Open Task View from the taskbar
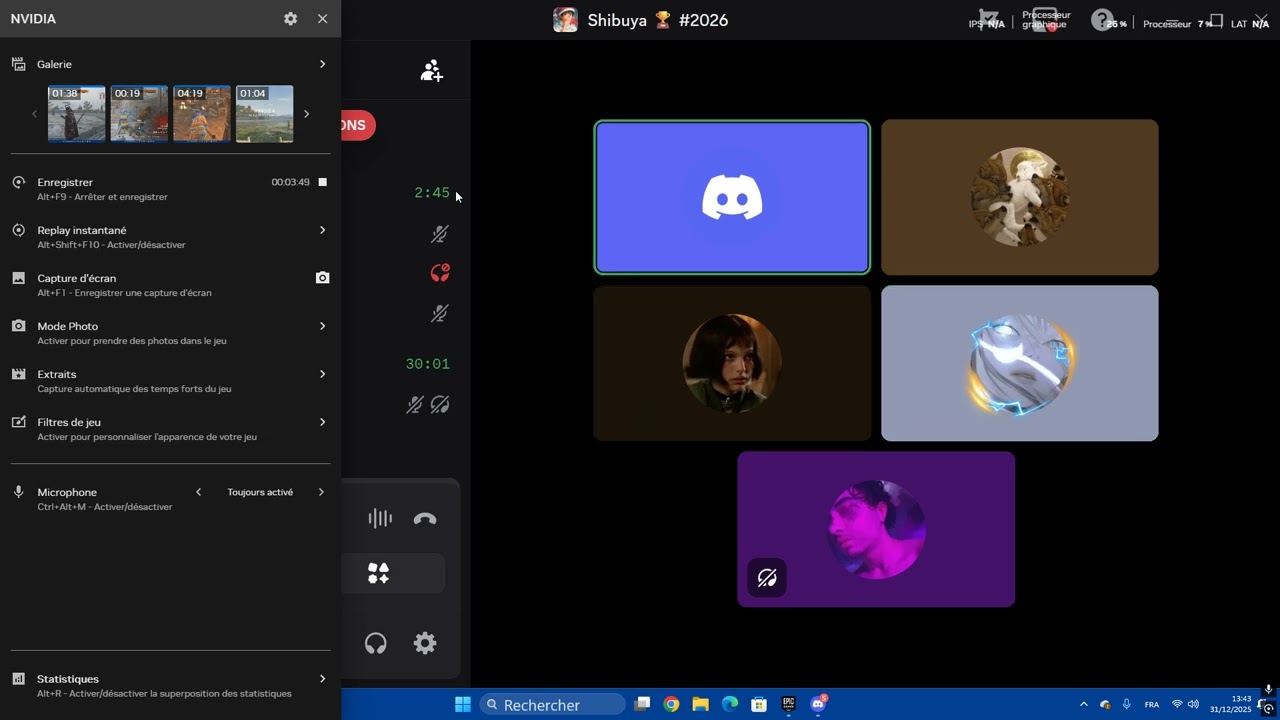 click(643, 704)
